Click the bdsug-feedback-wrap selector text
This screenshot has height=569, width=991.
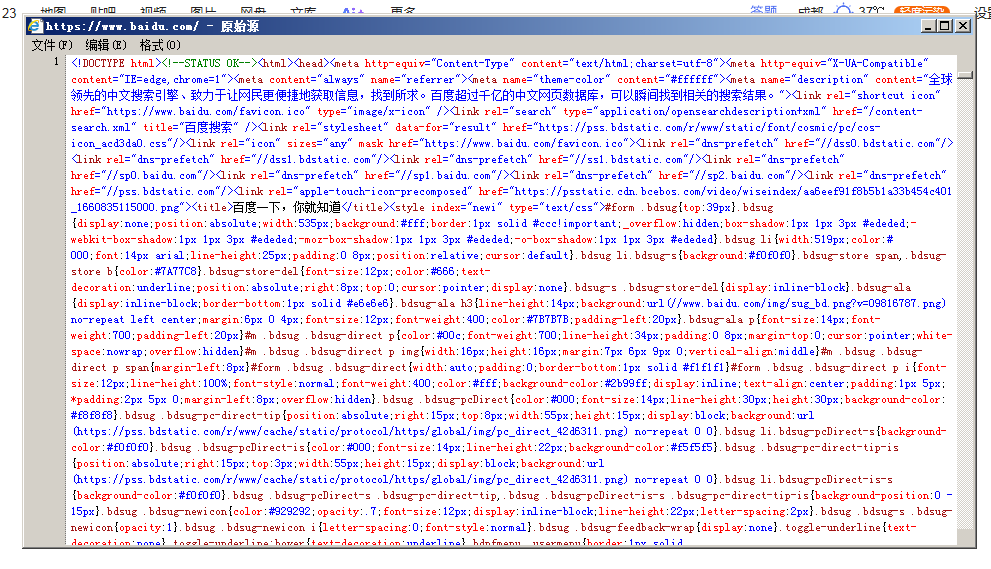[x=638, y=527]
